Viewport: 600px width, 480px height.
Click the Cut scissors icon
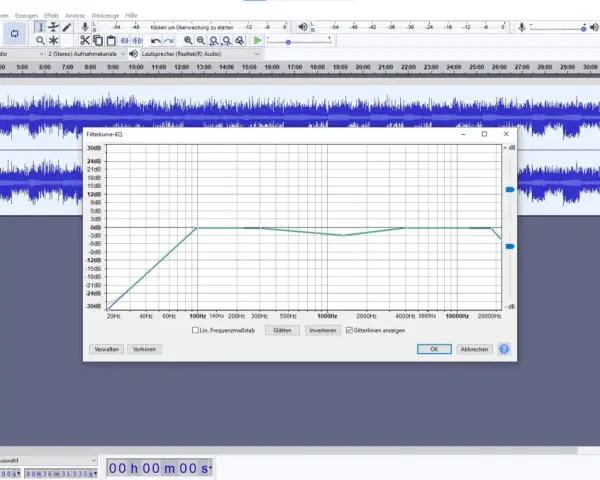(x=85, y=40)
